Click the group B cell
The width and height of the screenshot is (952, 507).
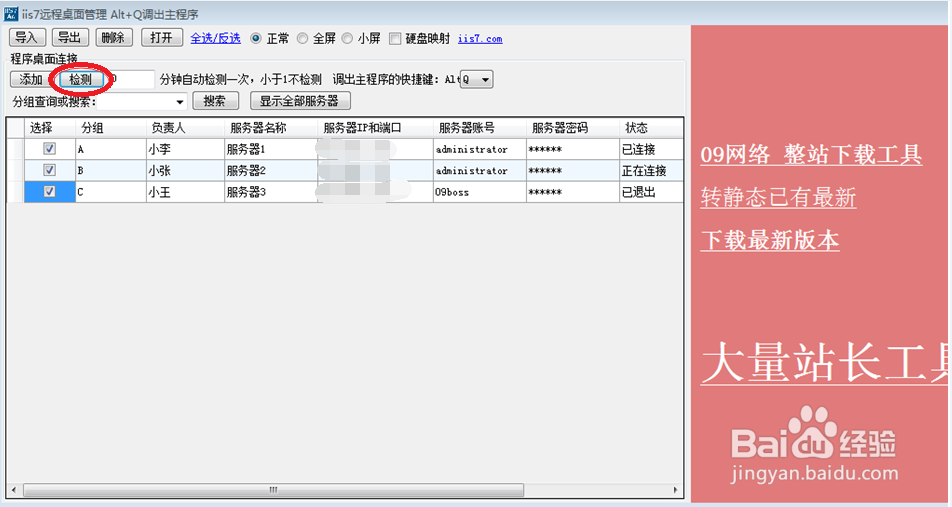pos(111,171)
